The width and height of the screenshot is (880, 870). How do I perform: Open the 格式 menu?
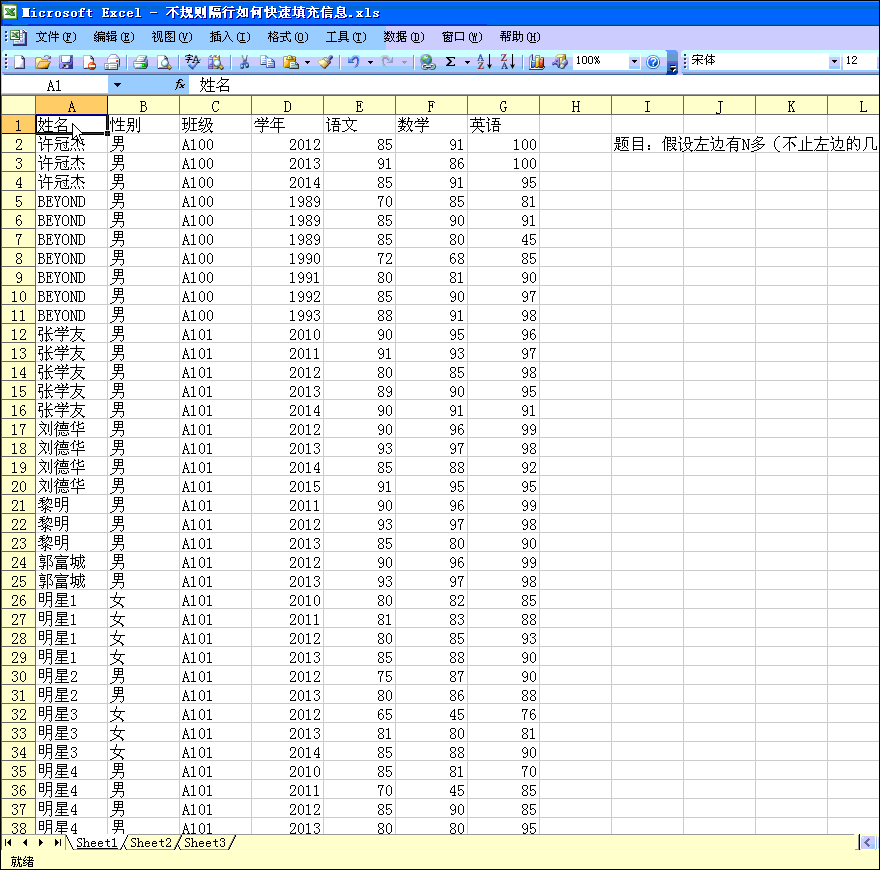pos(287,37)
